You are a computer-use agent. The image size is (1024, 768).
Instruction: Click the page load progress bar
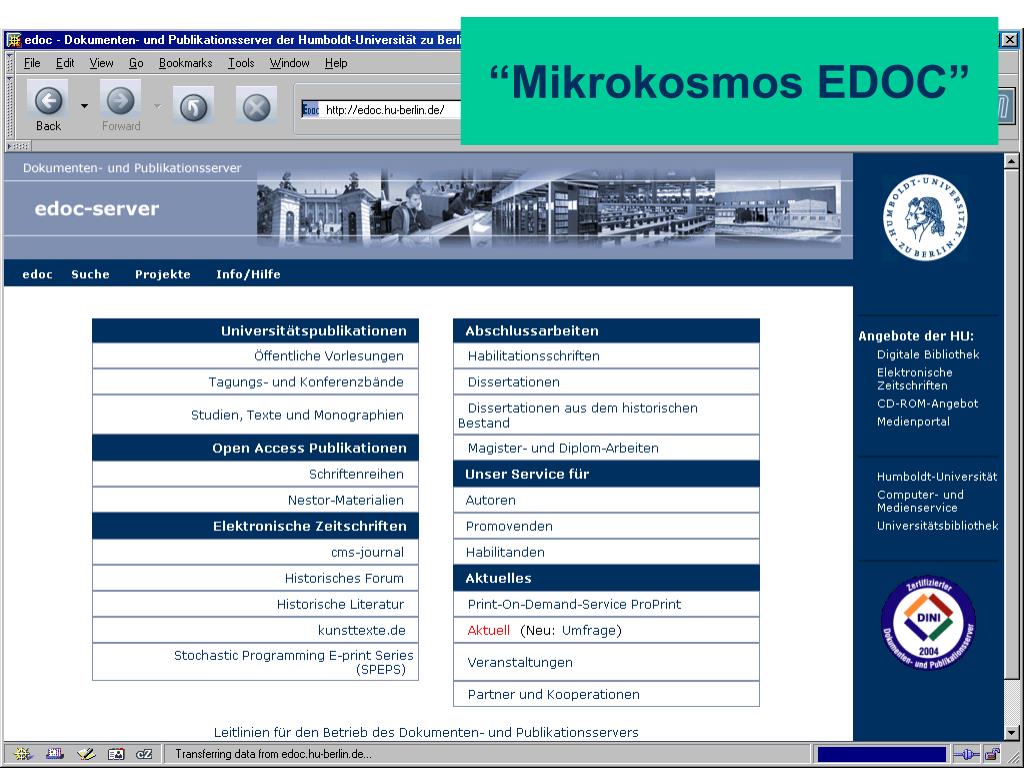point(881,754)
